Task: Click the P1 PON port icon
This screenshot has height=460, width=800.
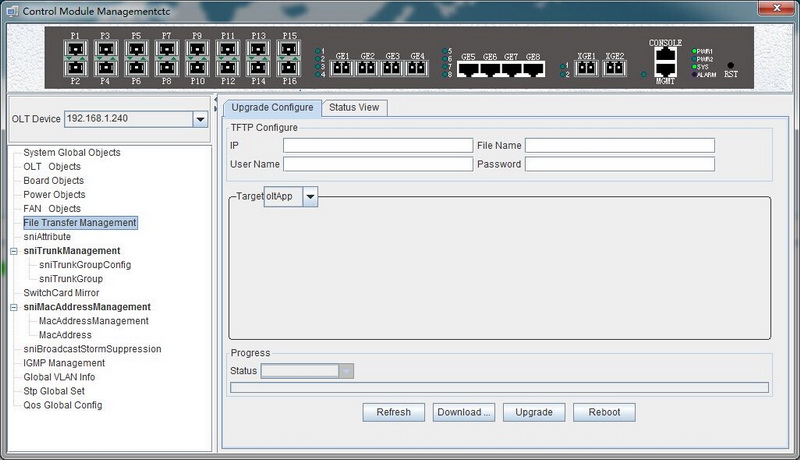Action: [76, 48]
